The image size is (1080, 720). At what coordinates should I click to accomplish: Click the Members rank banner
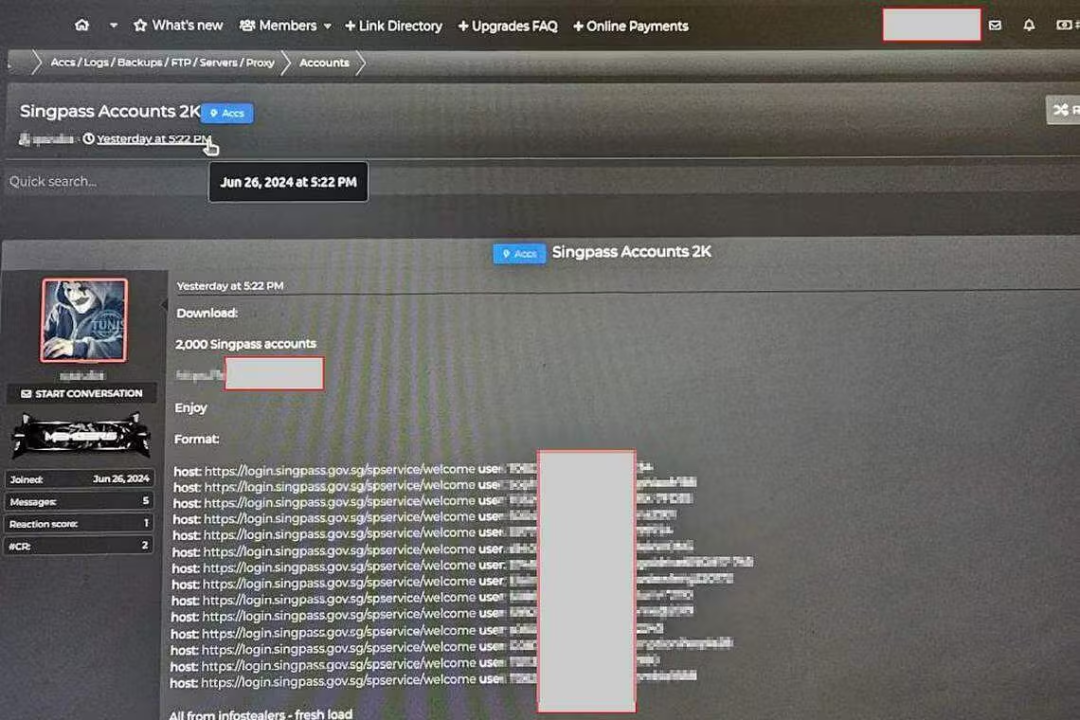click(x=81, y=436)
